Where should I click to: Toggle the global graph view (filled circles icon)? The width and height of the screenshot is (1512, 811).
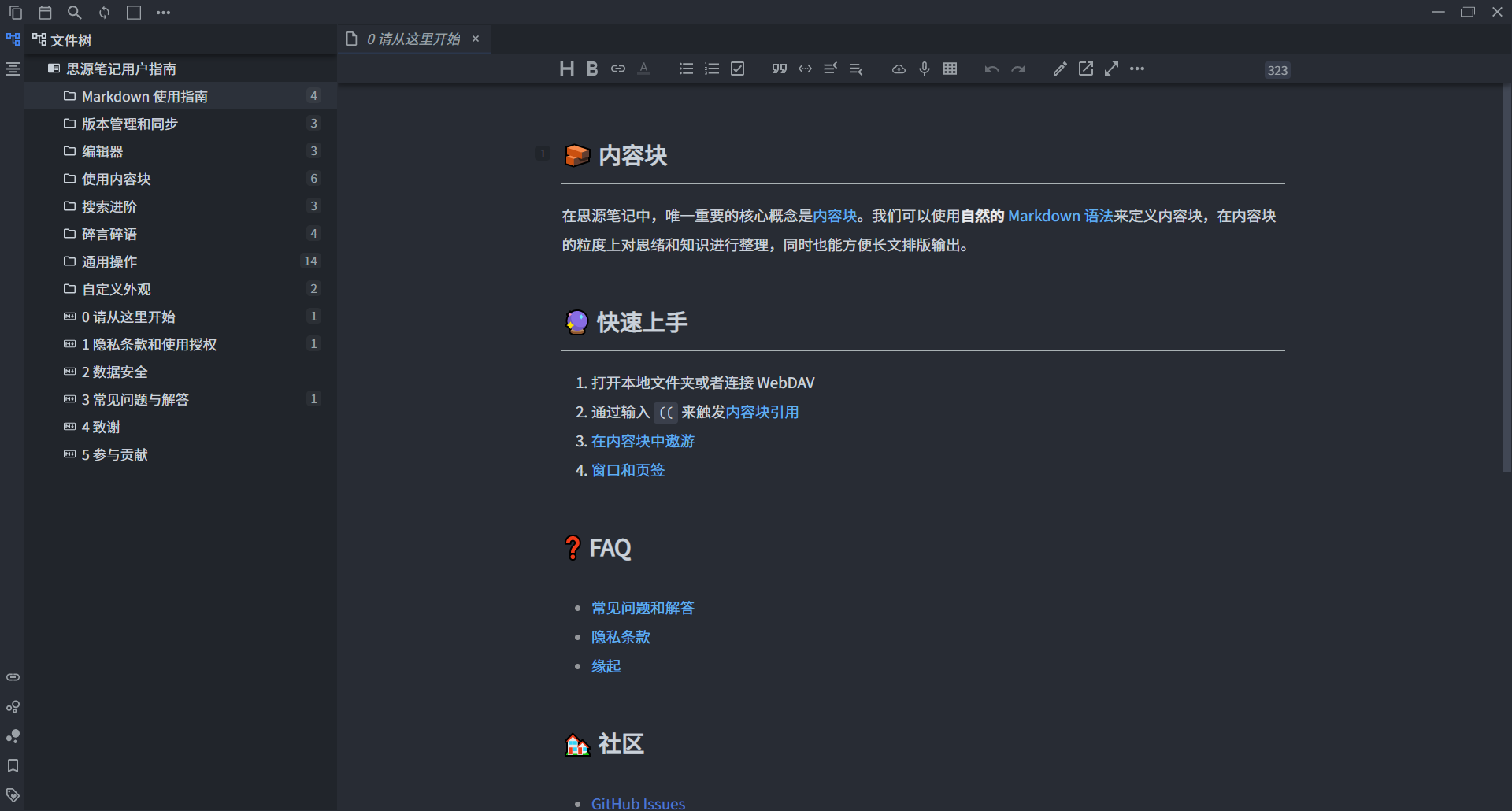point(13,736)
